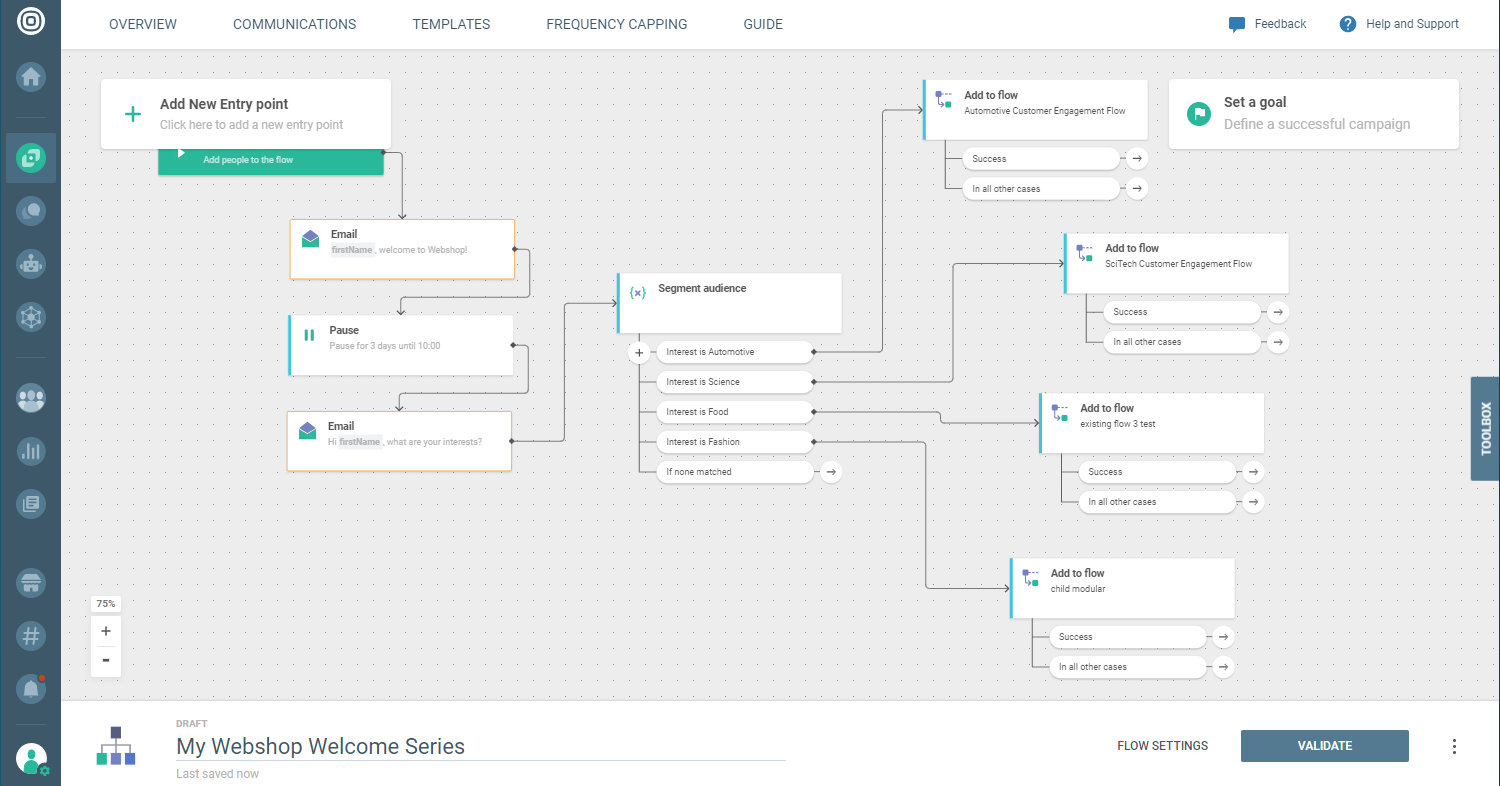Open the Frequency Capping tab

[x=616, y=24]
